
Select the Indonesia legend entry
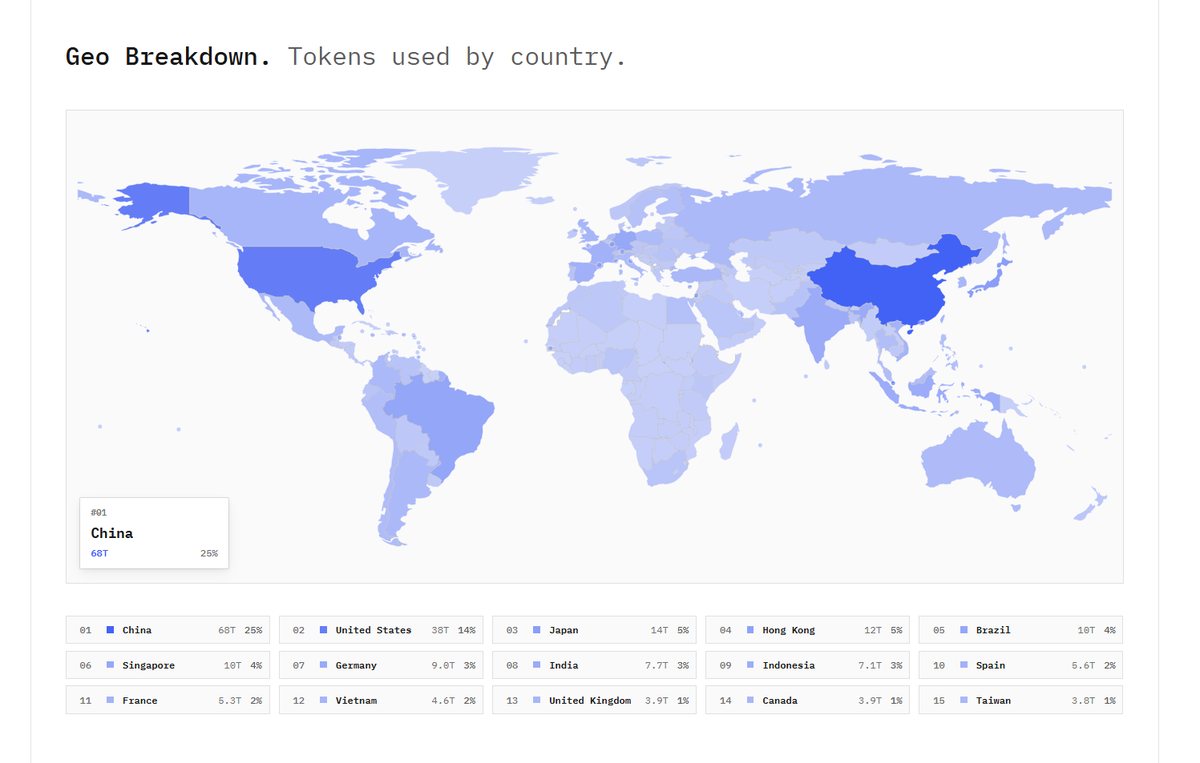808,665
